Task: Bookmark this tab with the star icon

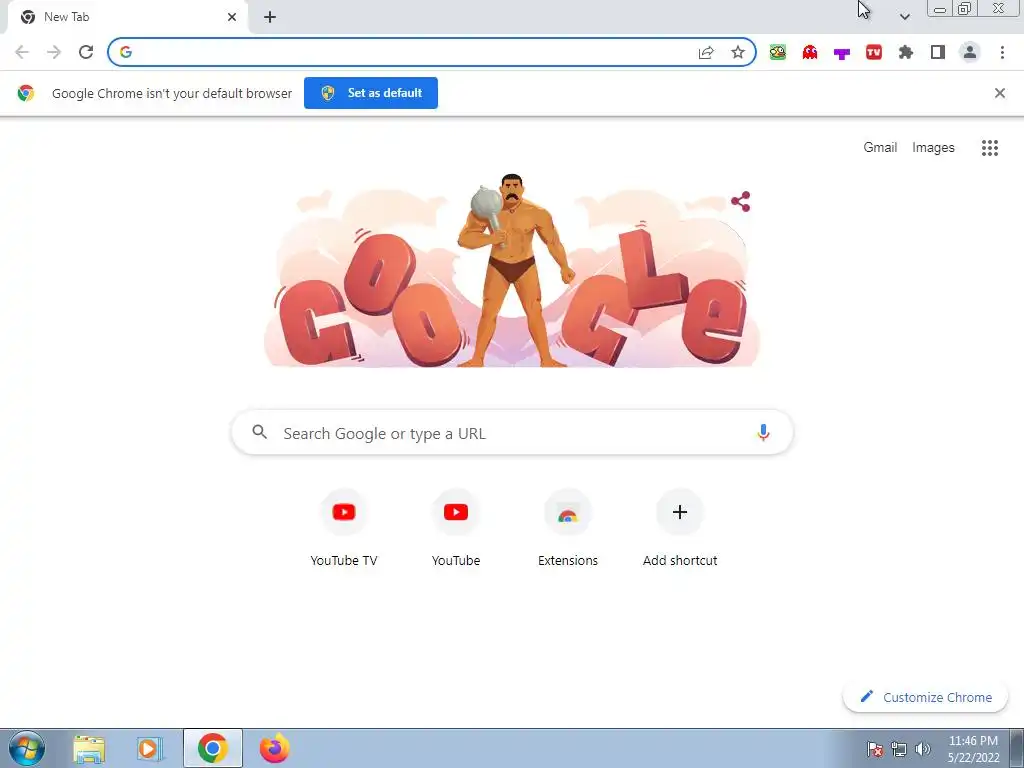Action: point(738,52)
